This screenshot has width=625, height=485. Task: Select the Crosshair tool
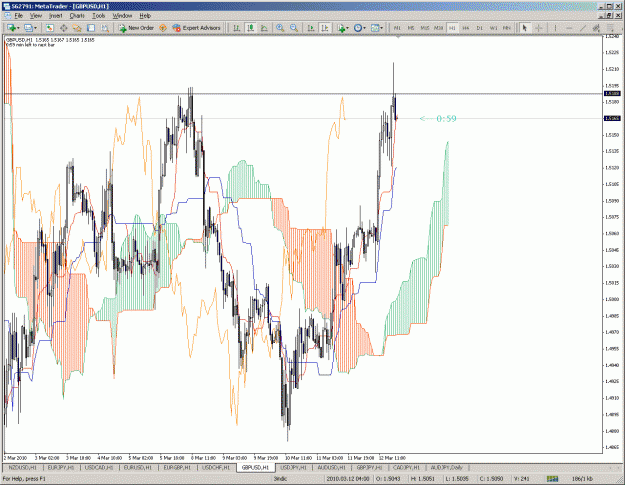539,28
